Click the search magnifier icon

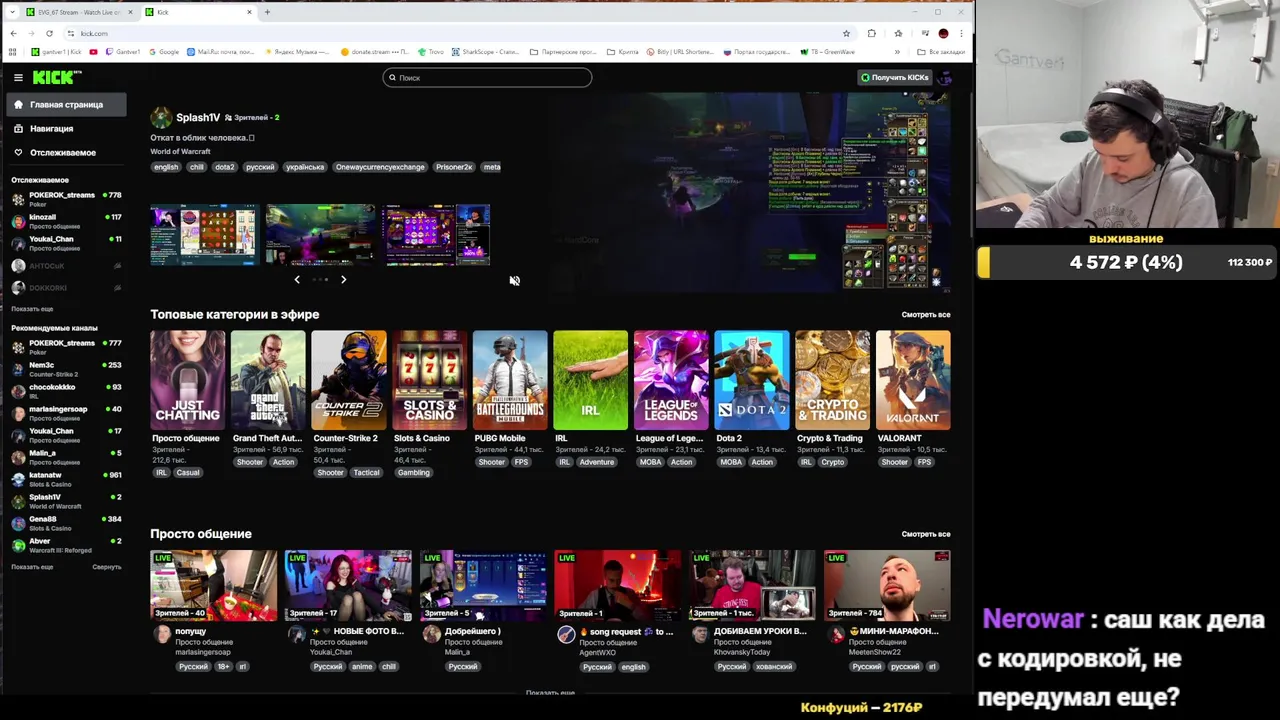pos(392,77)
